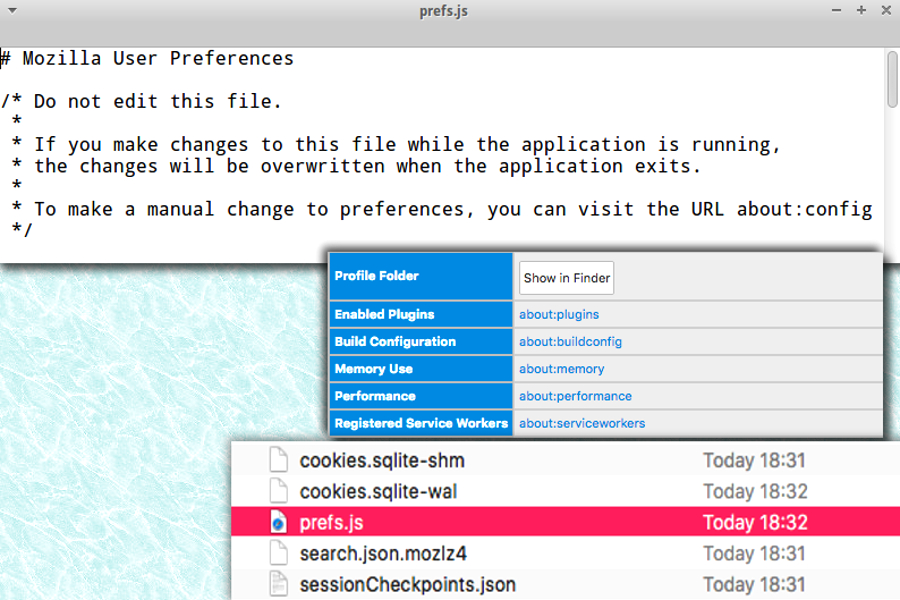Click the Performance header cell
This screenshot has height=600, width=900.
(x=421, y=396)
